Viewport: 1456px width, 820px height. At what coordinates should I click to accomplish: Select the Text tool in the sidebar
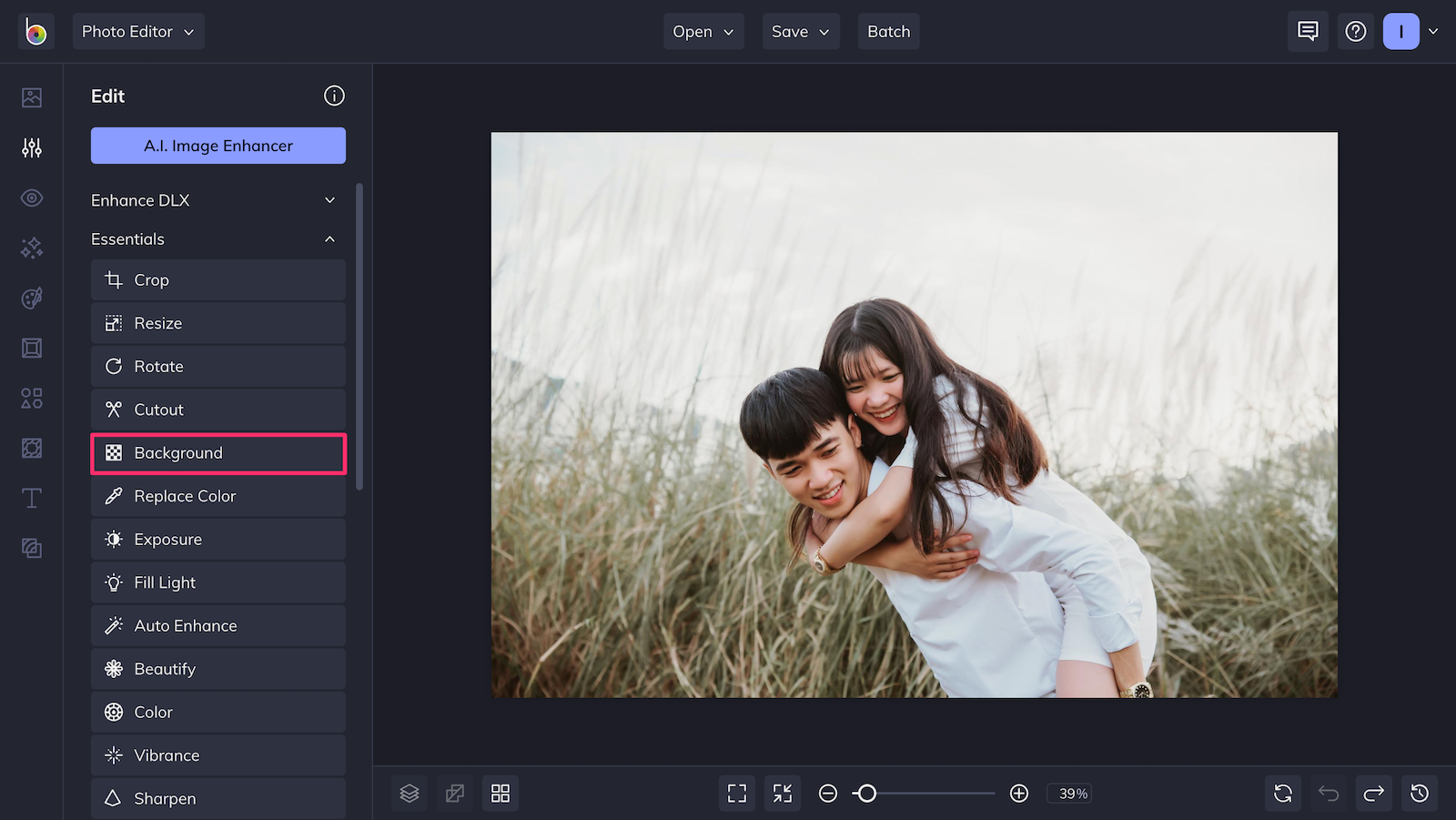31,498
